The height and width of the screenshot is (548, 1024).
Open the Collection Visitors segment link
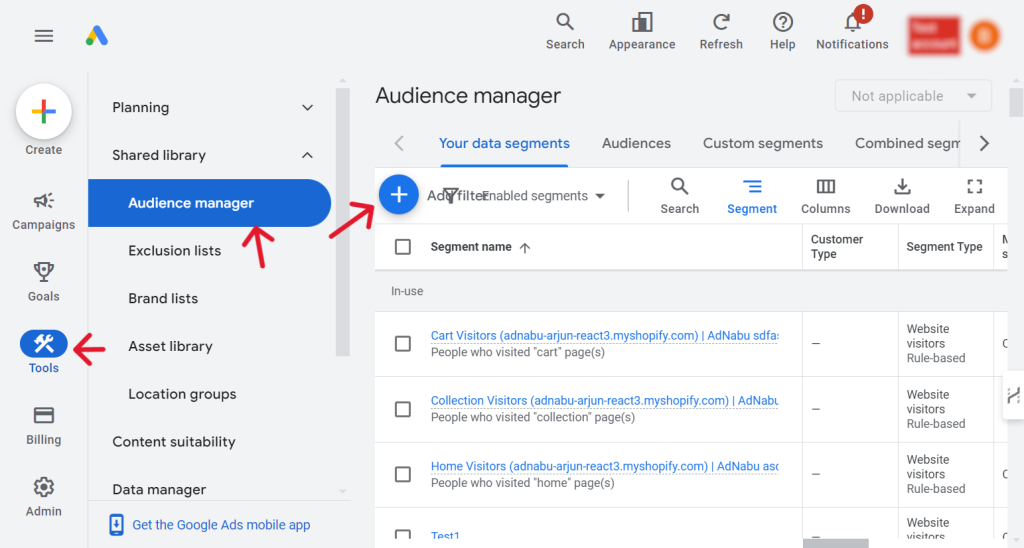(604, 400)
